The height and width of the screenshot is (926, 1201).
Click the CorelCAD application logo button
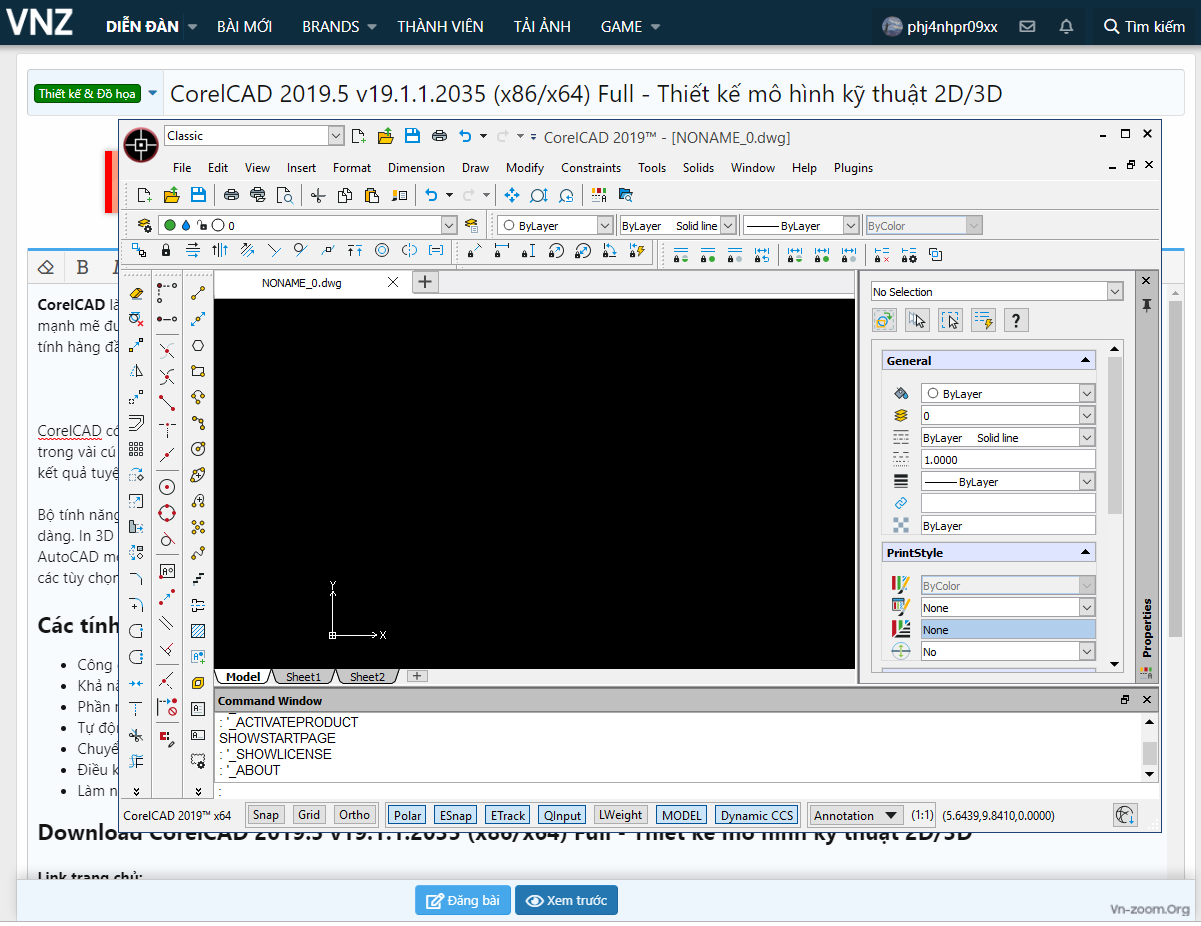[141, 144]
